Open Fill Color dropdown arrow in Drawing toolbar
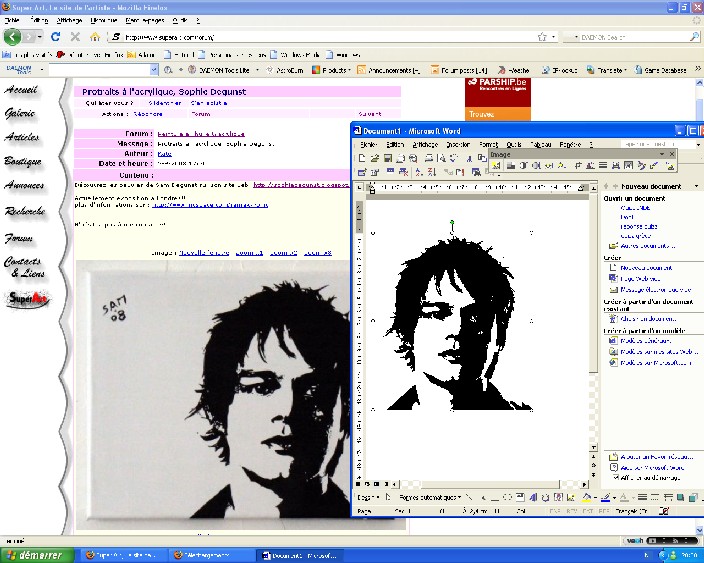 pyautogui.click(x=595, y=497)
